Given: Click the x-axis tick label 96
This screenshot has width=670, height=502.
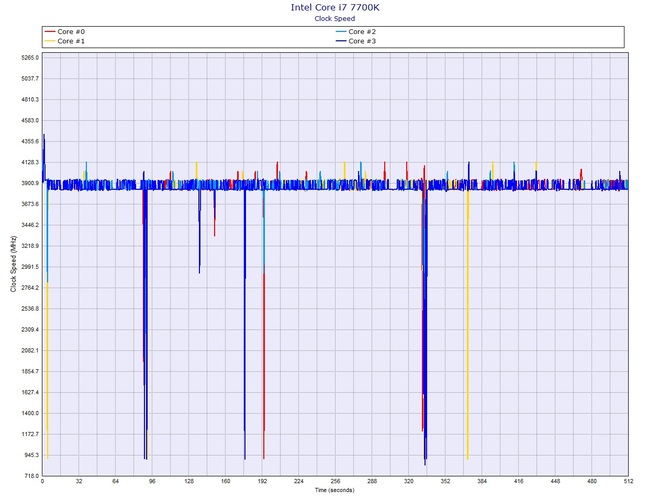Looking at the screenshot, I should (152, 481).
